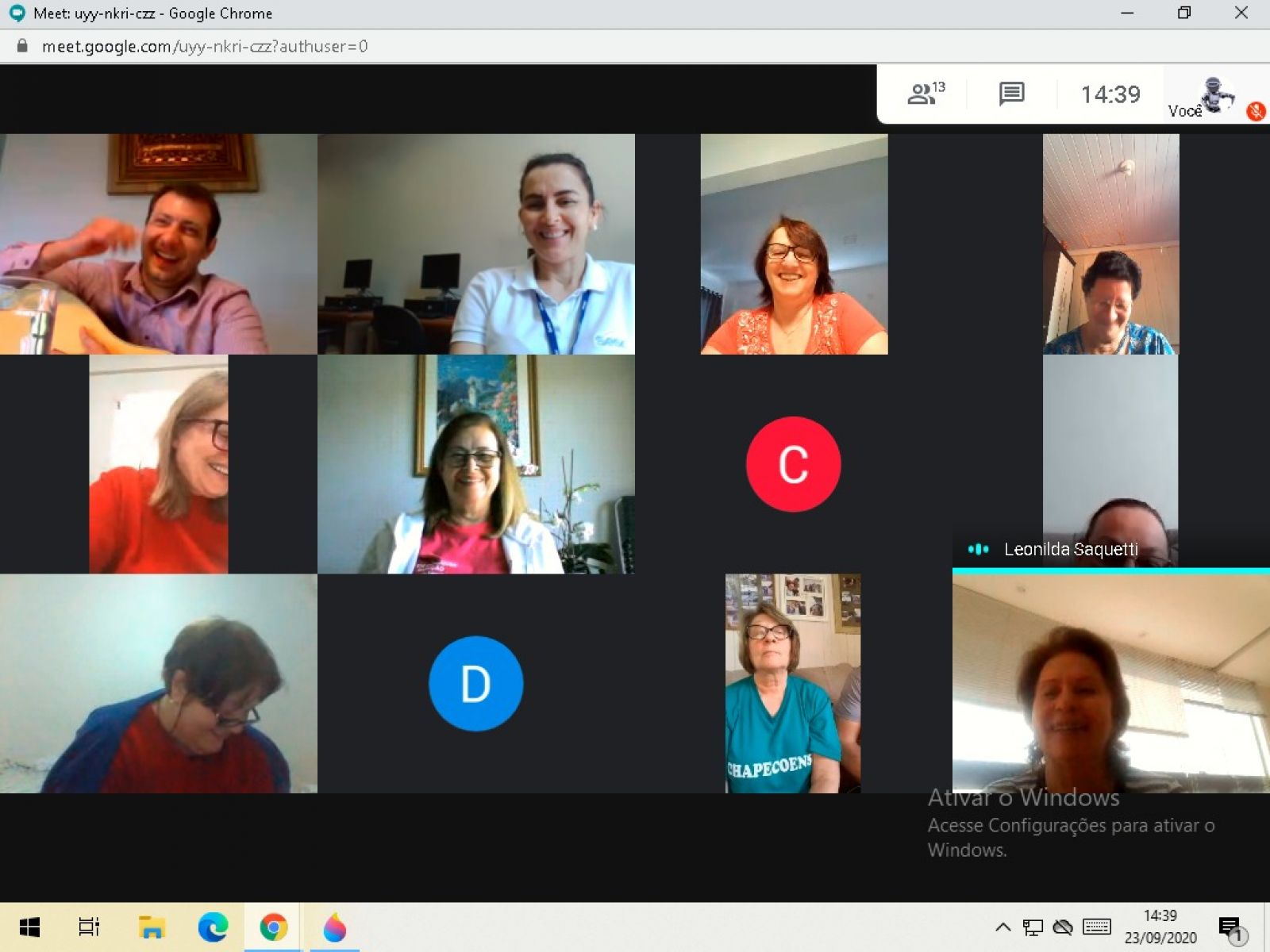Open the Meet chat panel

point(1011,94)
